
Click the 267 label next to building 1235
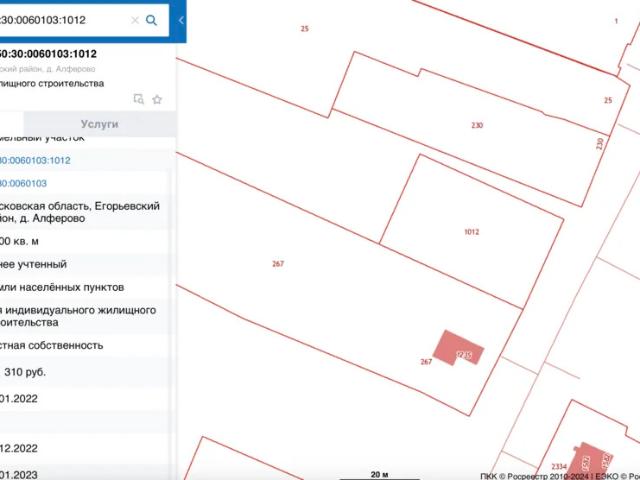[x=426, y=362]
